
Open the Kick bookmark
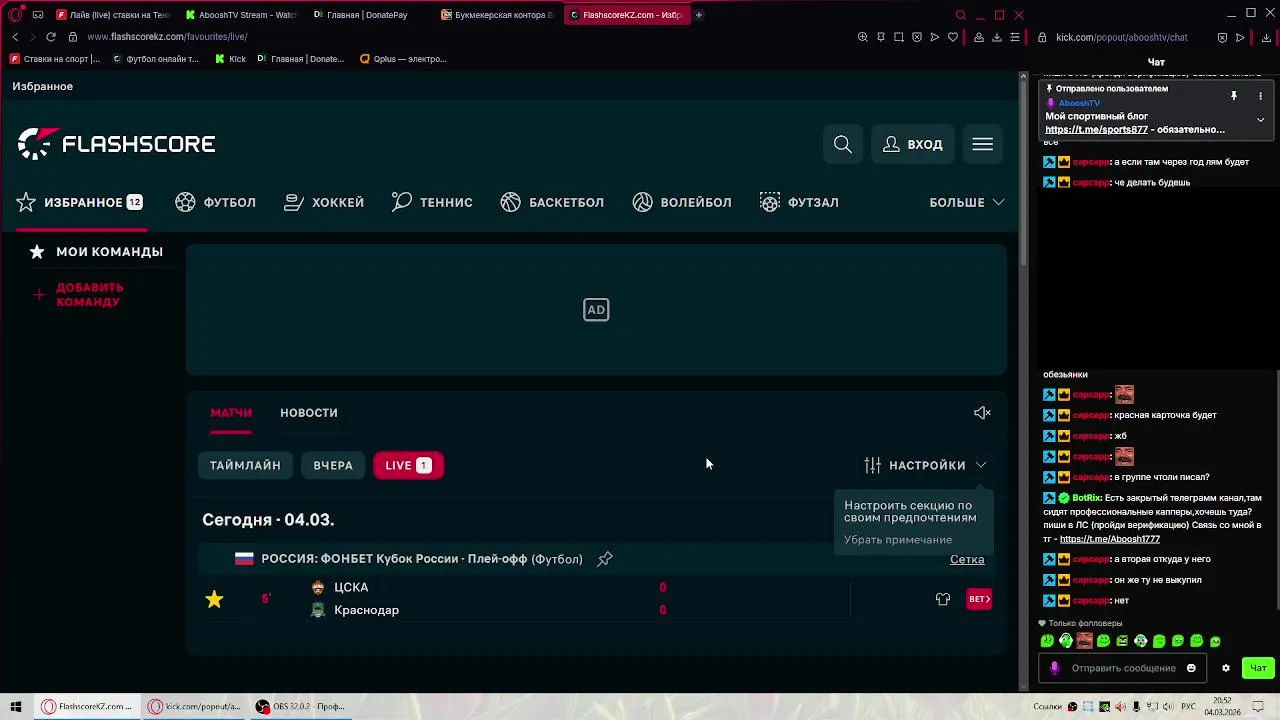(x=231, y=59)
